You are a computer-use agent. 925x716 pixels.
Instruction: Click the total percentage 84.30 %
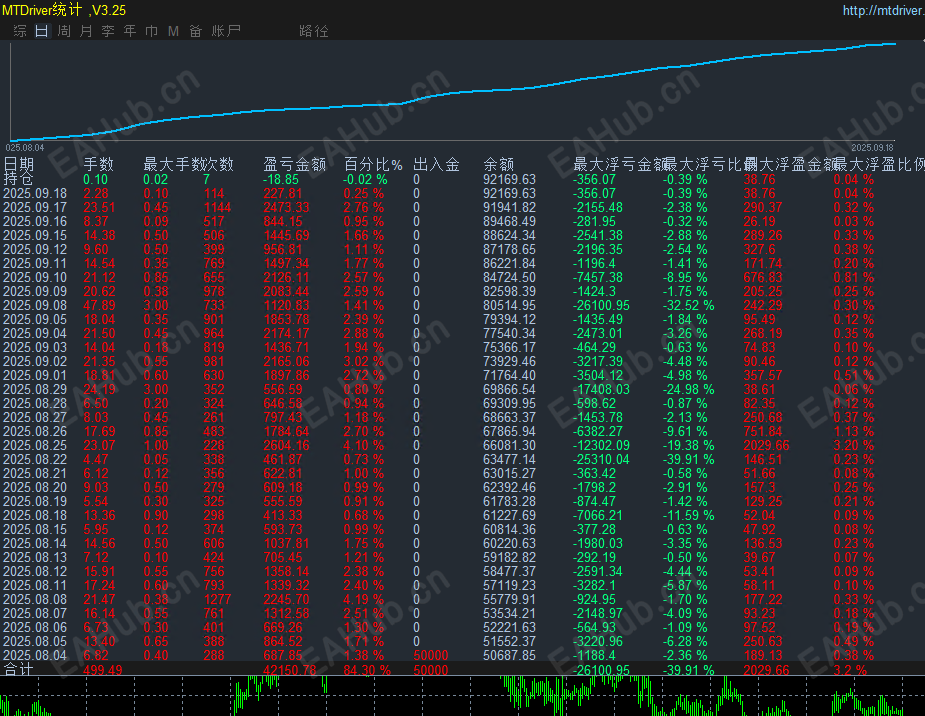(367, 671)
